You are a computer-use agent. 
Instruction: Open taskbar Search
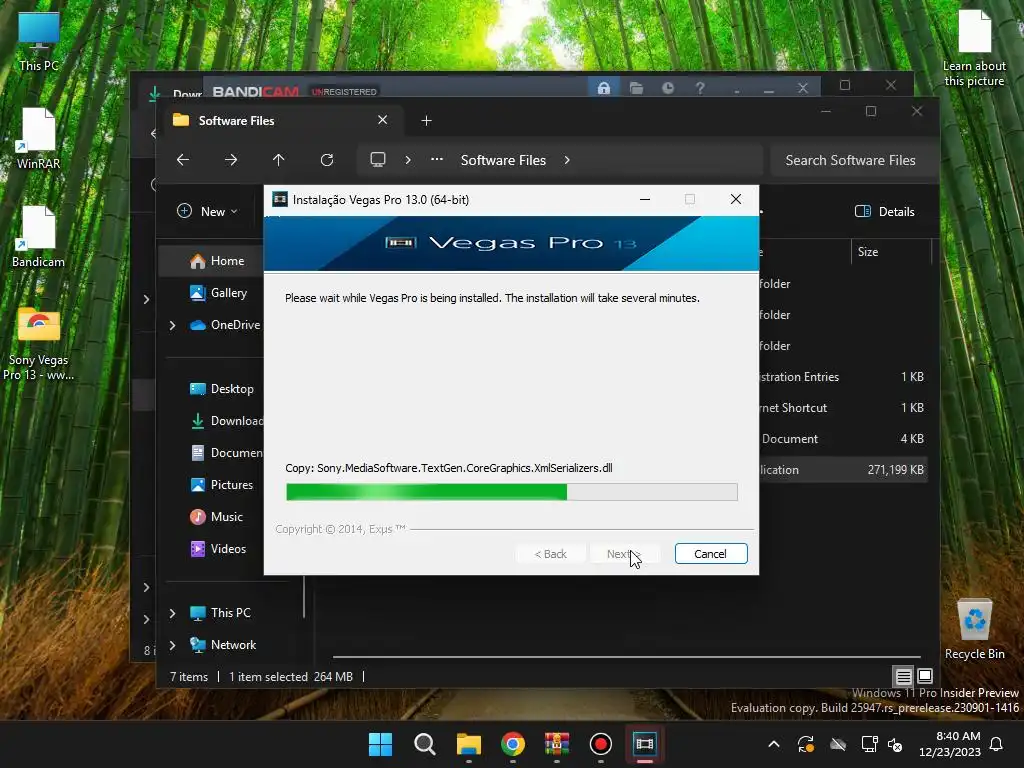click(x=424, y=744)
